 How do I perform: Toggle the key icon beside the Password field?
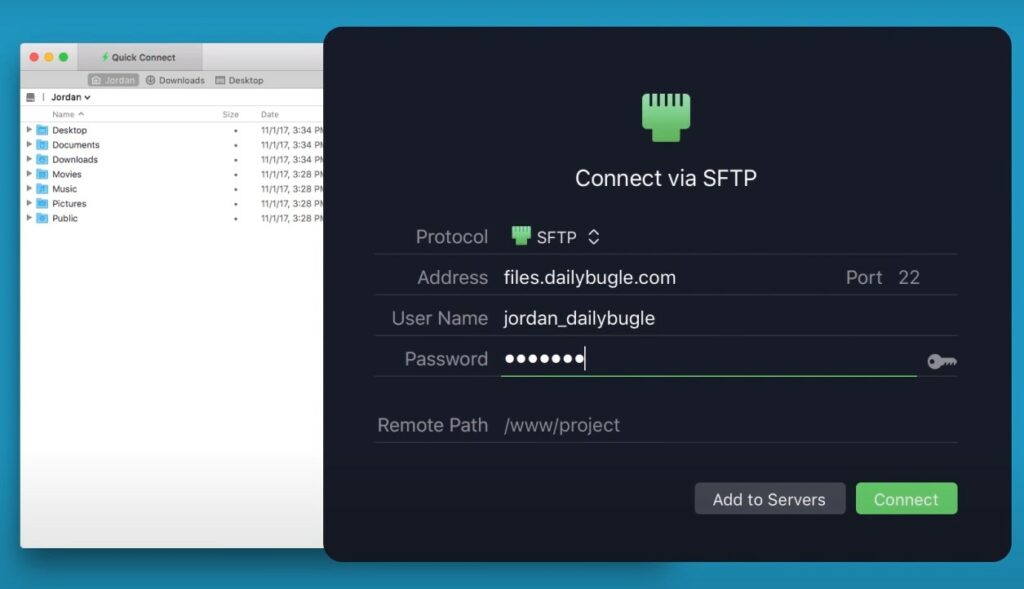coord(940,361)
